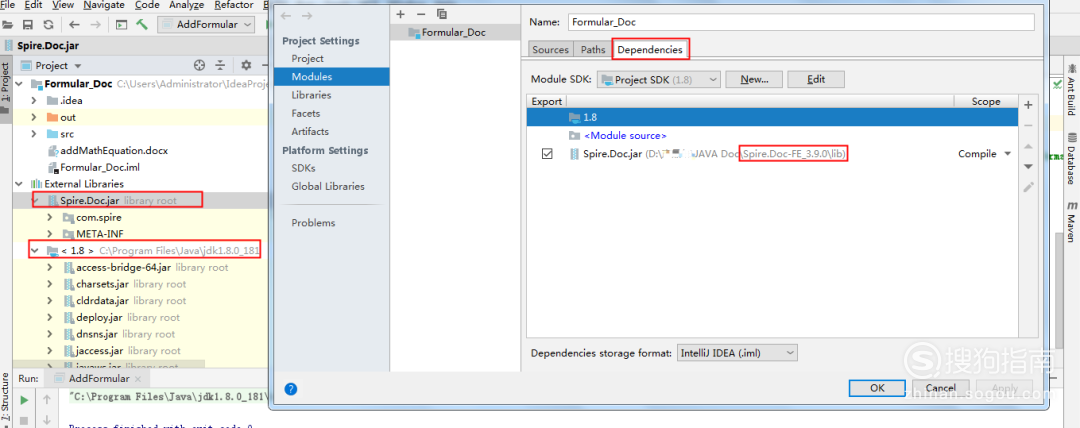Screen dimensions: 1080x428
Task: Click the locate/scroll from source target icon
Action: click(200, 65)
